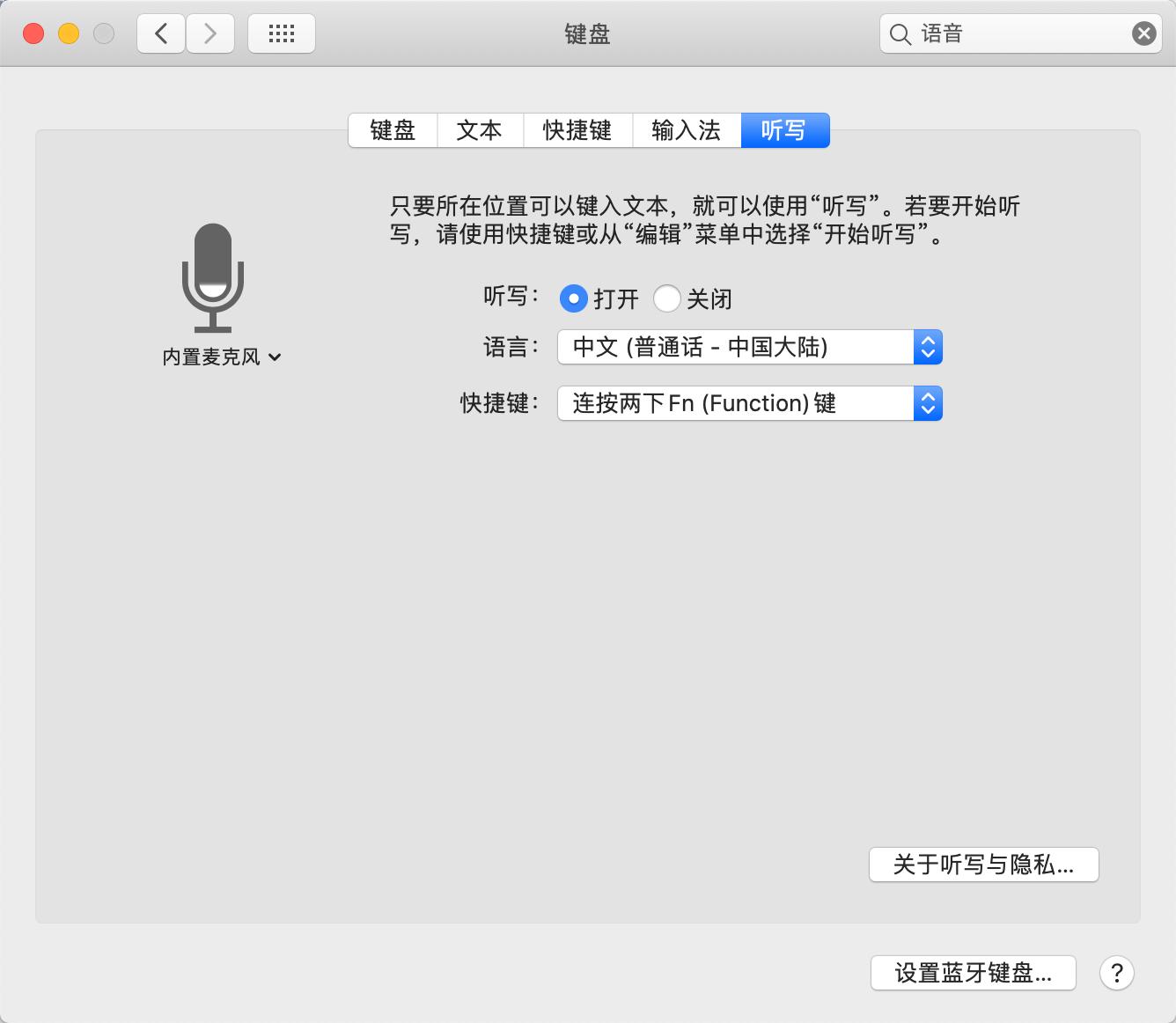The height and width of the screenshot is (1023, 1176).
Task: Switch to the 快捷键 tab
Action: [x=577, y=129]
